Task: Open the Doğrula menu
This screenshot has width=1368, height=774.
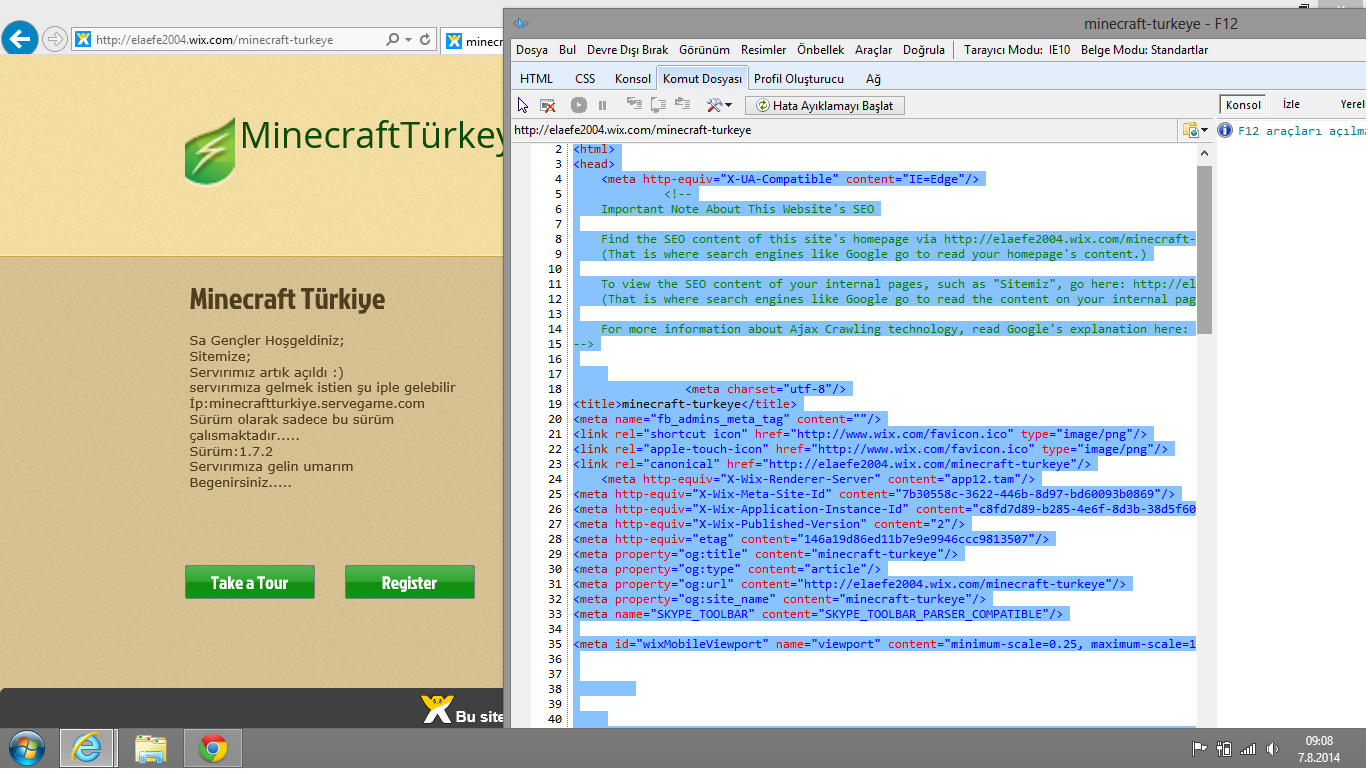Action: pyautogui.click(x=924, y=50)
